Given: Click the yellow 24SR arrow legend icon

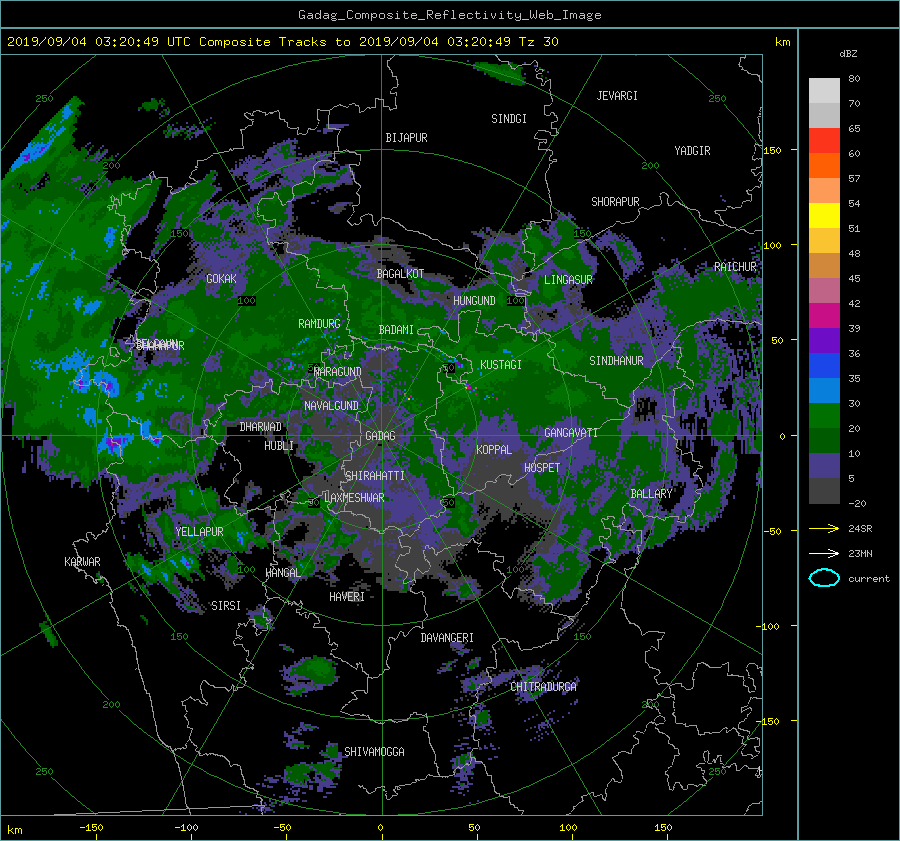Looking at the screenshot, I should (x=824, y=528).
